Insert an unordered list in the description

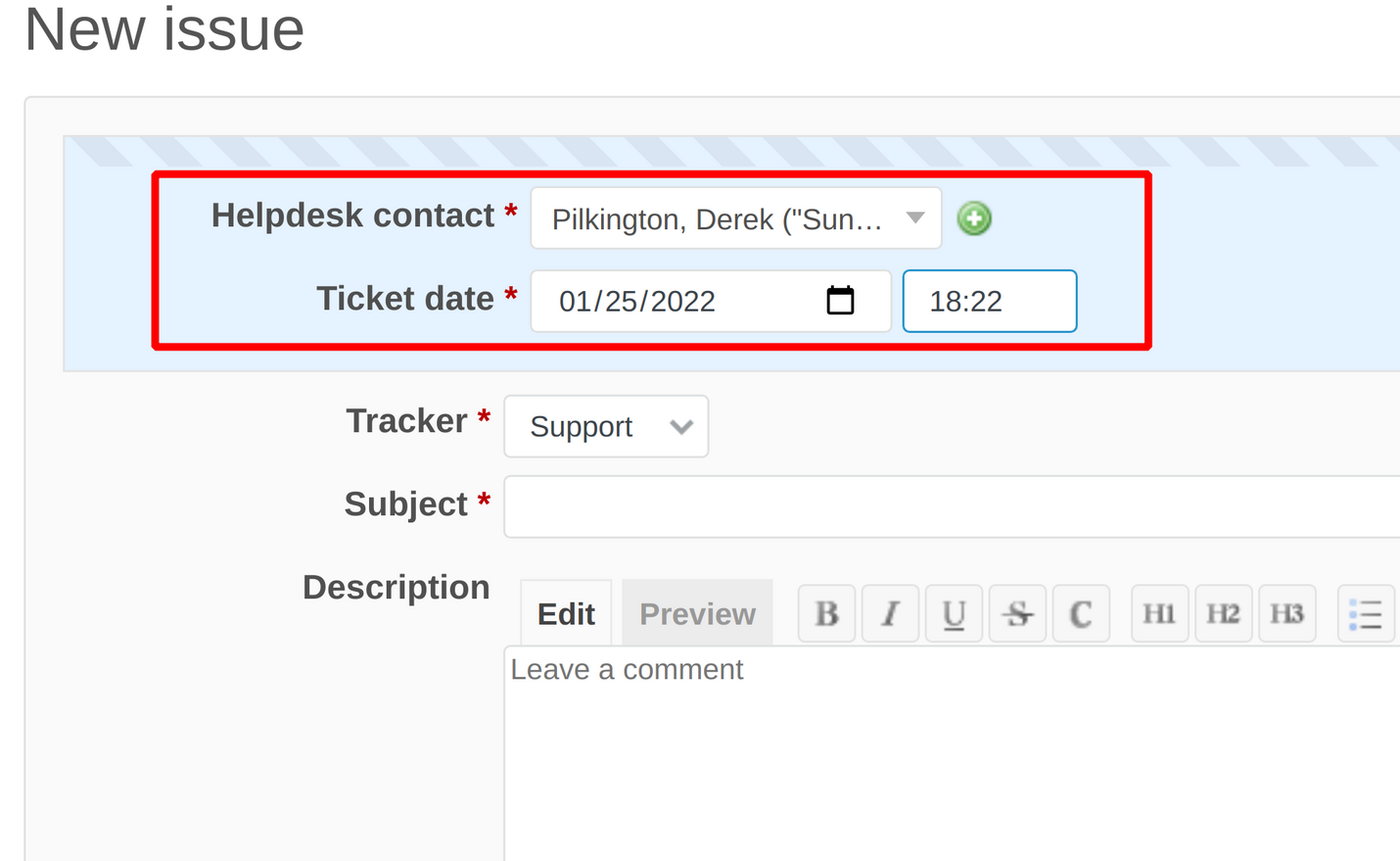[1365, 612]
